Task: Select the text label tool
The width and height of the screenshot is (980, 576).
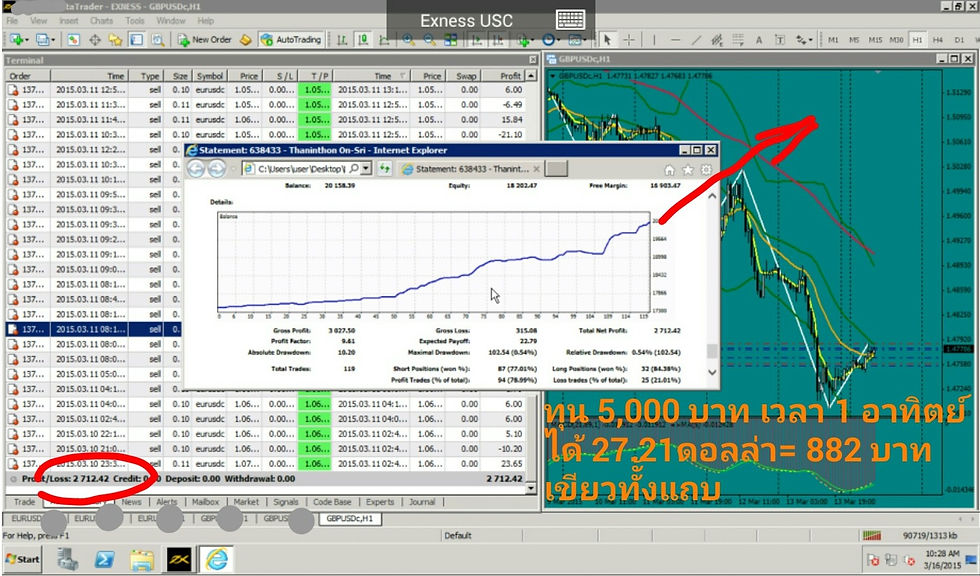Action: point(779,40)
